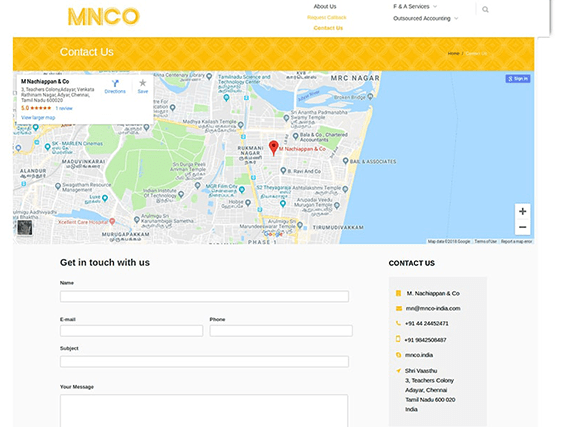Click the Contact Us navigation item
Image resolution: width=570 pixels, height=427 pixels.
coord(328,28)
